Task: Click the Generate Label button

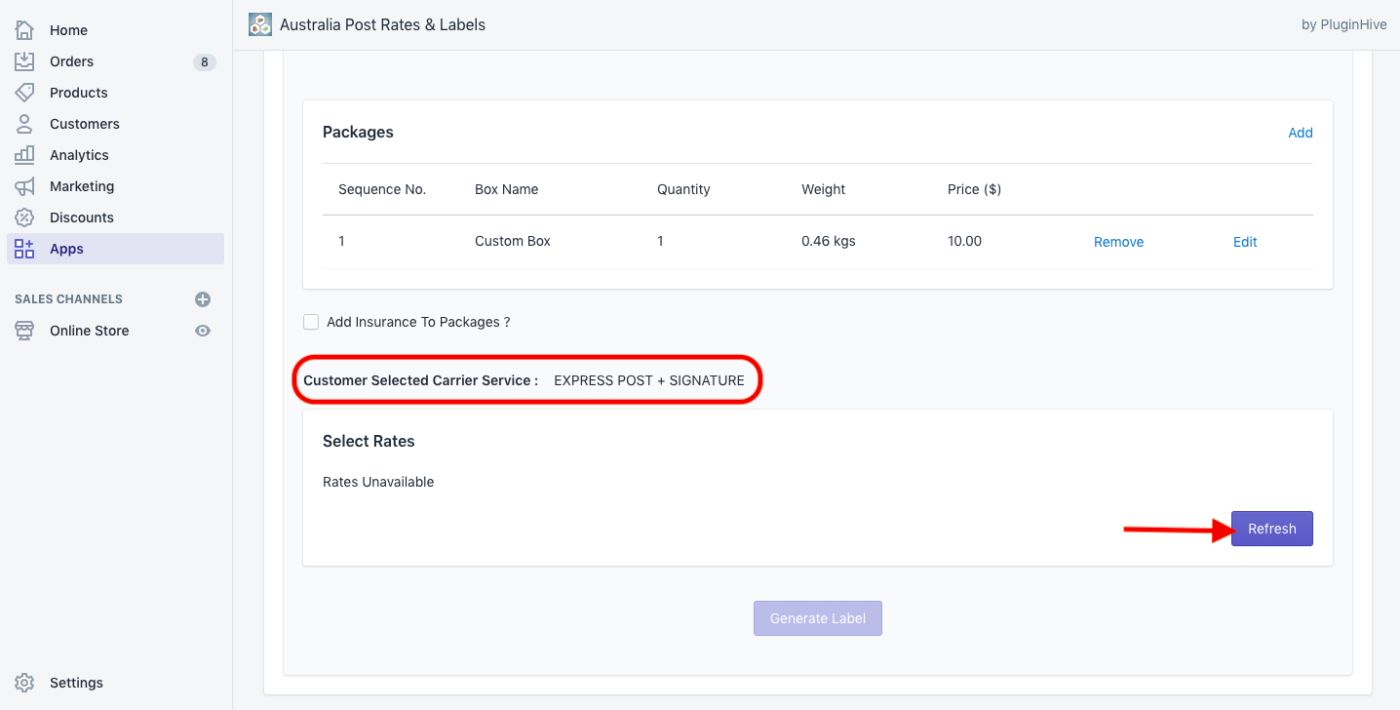Action: (818, 618)
